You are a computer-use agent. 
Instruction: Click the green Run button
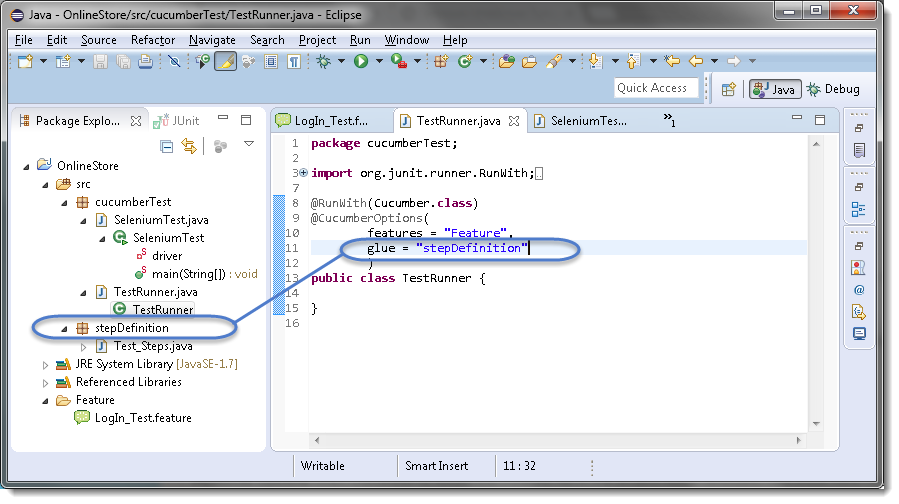361,61
